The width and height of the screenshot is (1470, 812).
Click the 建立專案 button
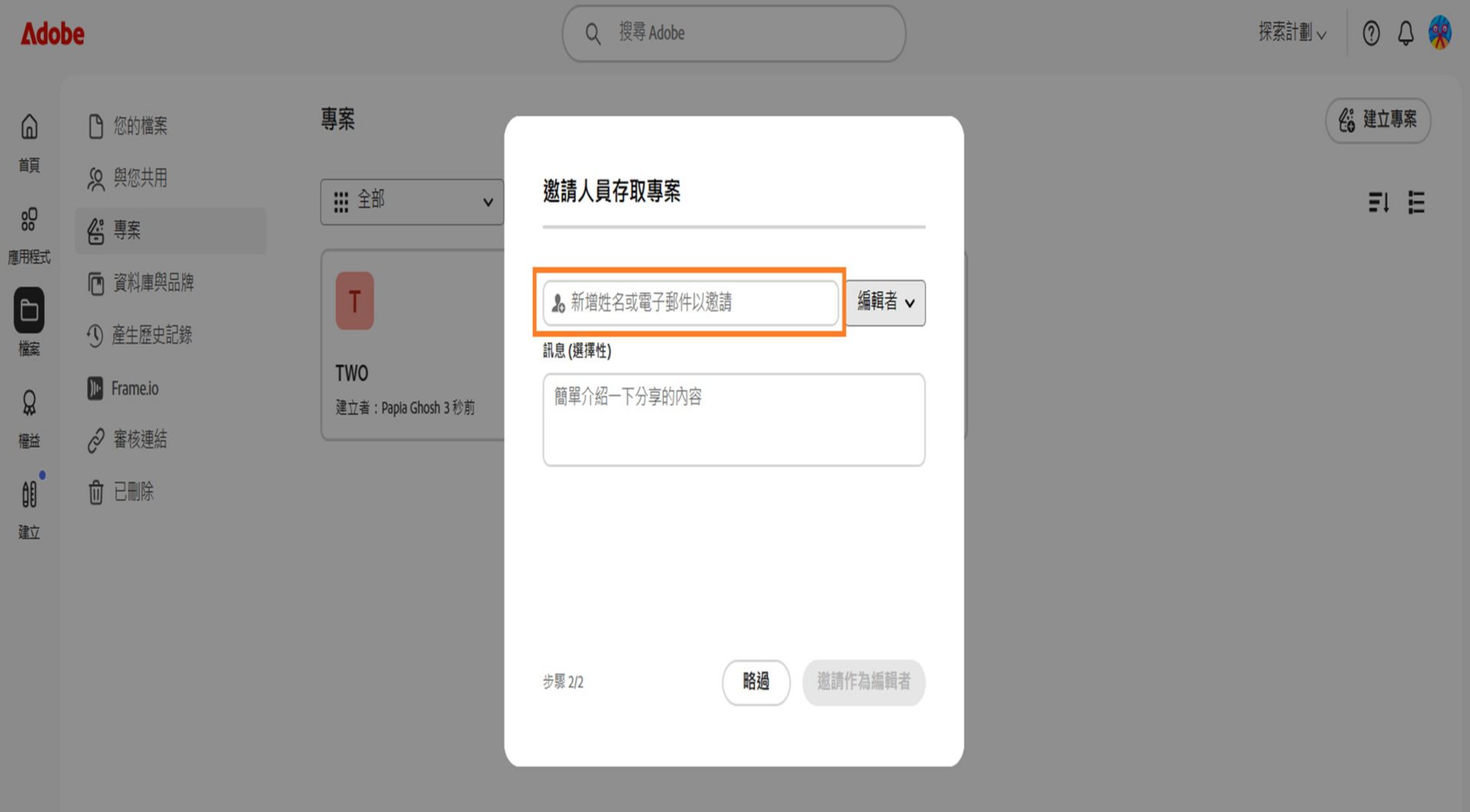click(x=1378, y=120)
